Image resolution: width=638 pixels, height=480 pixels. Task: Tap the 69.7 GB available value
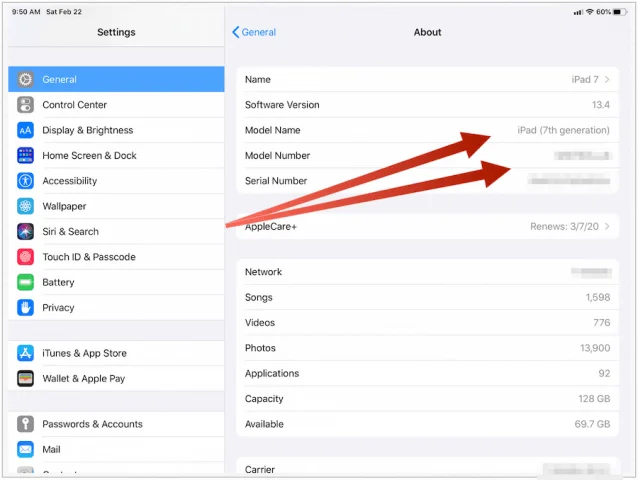[592, 424]
